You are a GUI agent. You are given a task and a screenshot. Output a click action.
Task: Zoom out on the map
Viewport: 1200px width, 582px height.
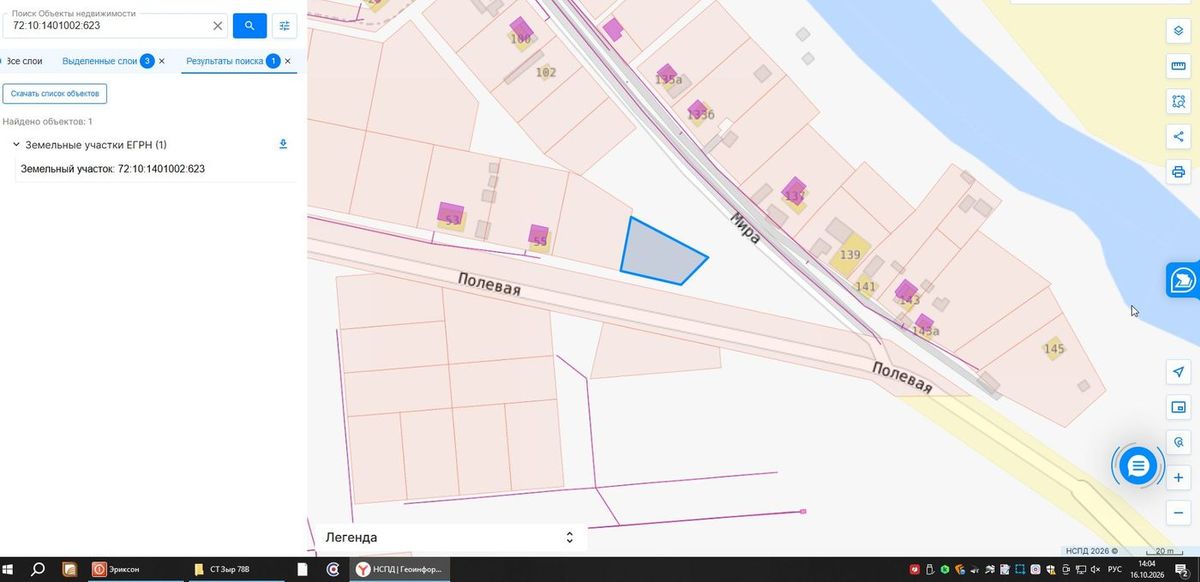(1178, 513)
